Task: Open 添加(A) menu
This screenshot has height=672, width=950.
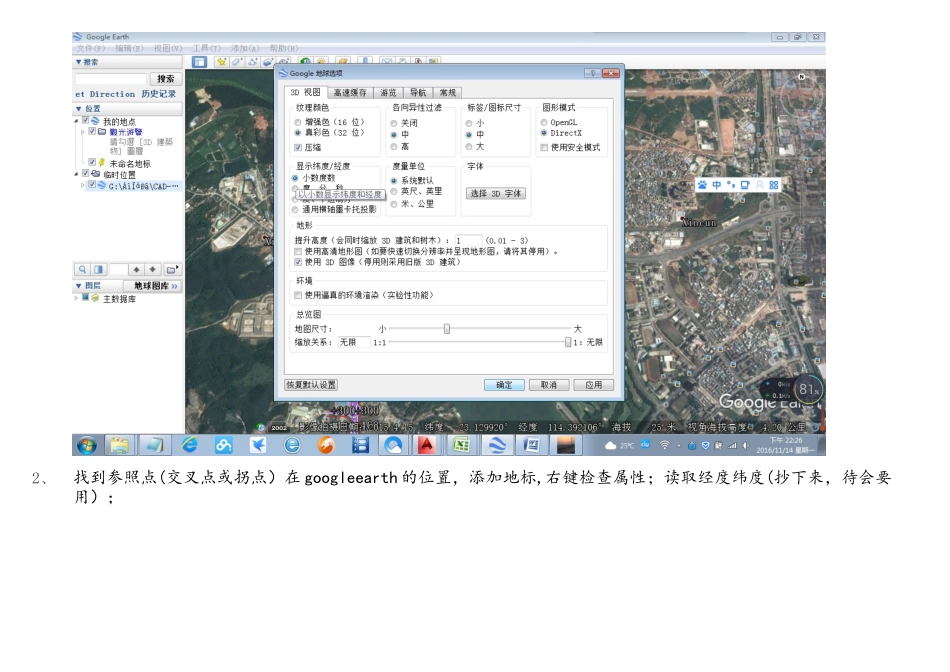Action: point(245,48)
